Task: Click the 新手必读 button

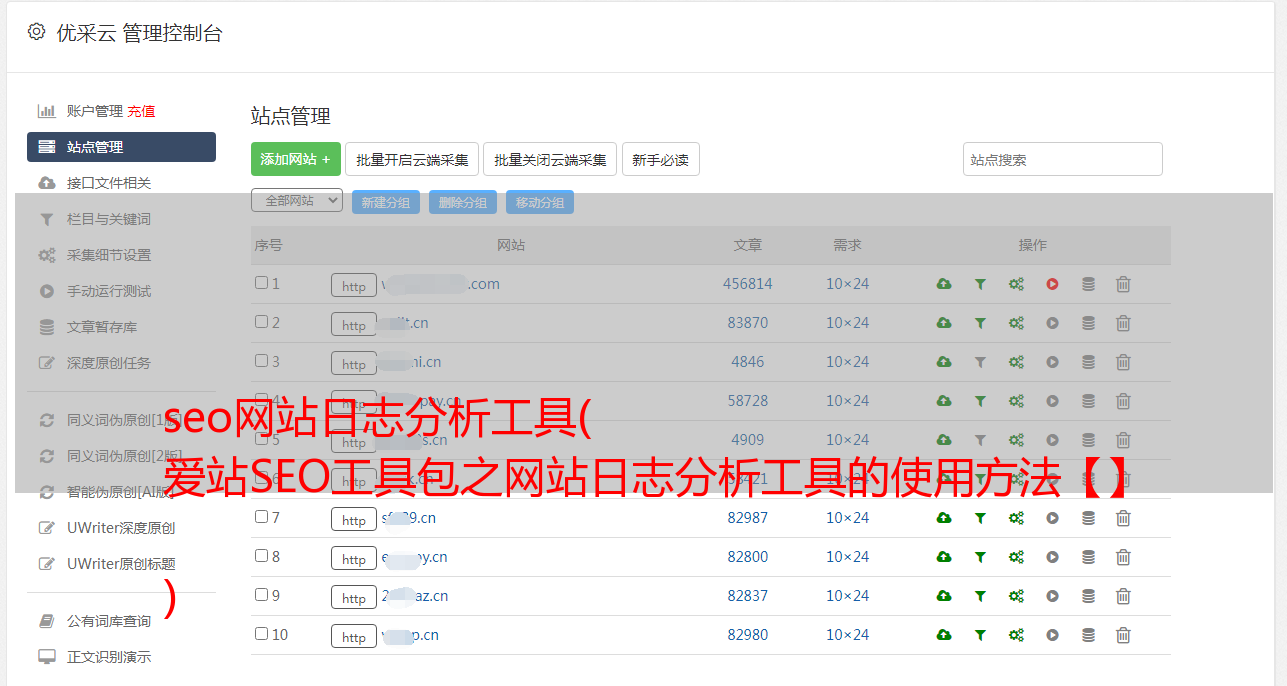Action: (x=661, y=159)
